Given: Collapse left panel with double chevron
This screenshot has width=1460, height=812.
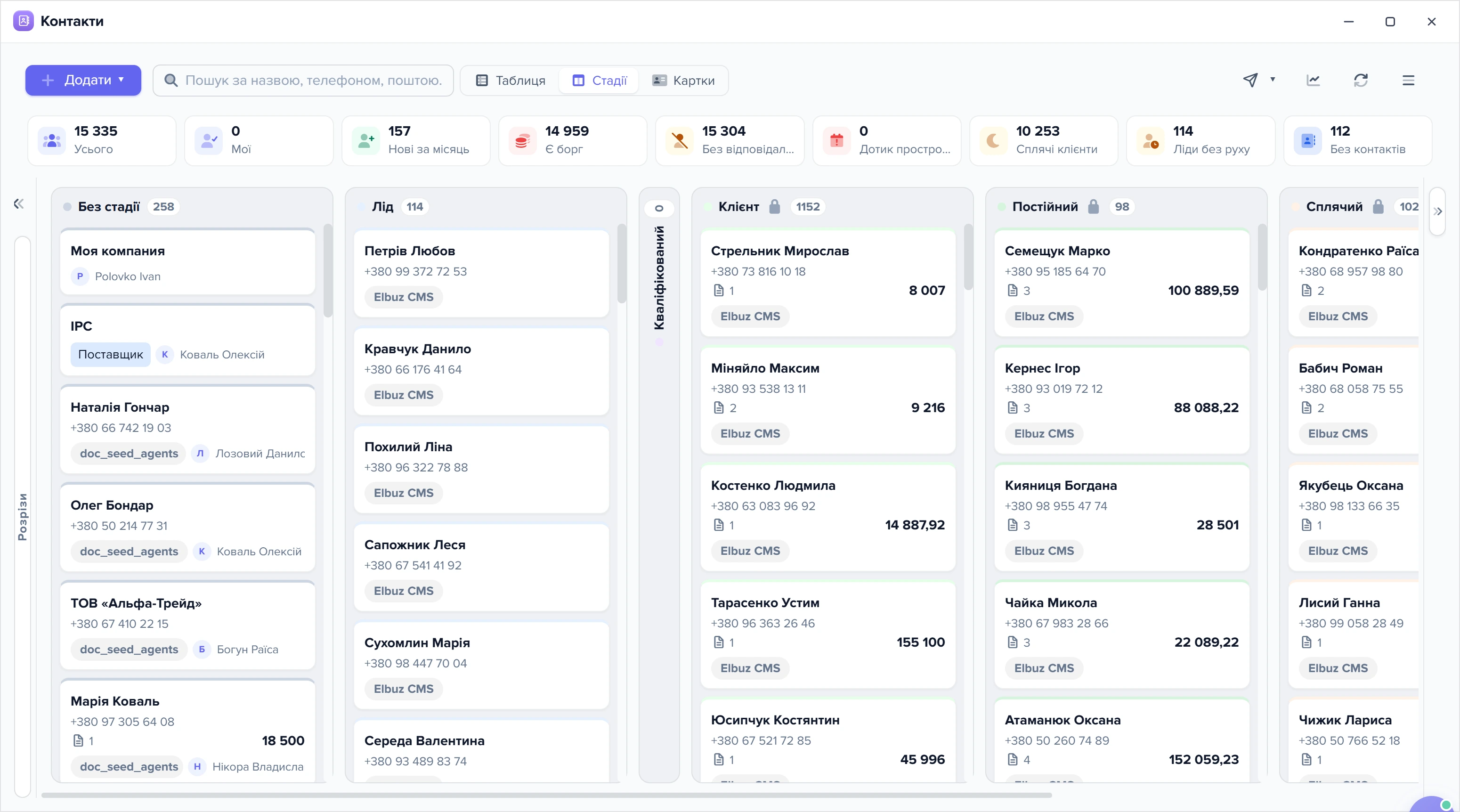Looking at the screenshot, I should tap(19, 203).
